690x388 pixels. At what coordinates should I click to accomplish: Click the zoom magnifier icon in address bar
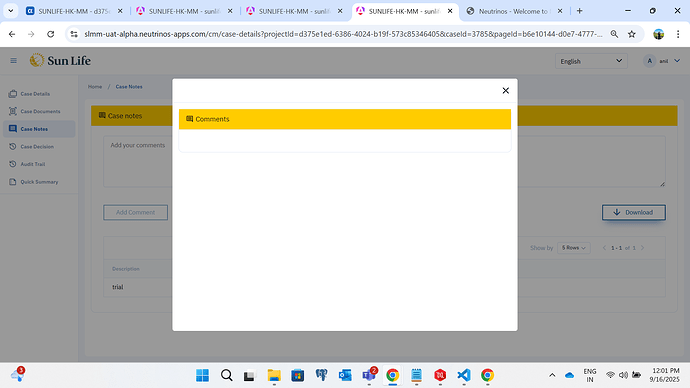coord(614,34)
